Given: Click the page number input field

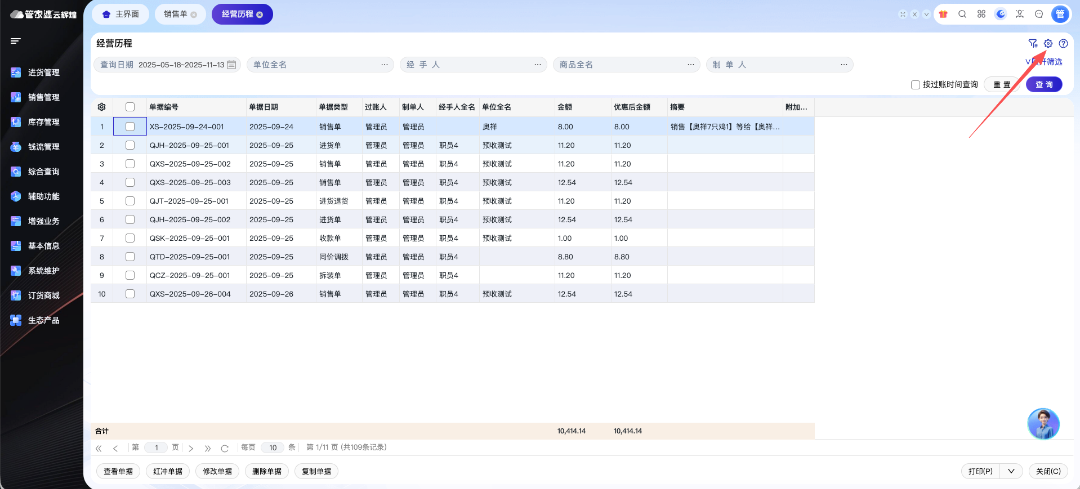Looking at the screenshot, I should click(156, 448).
